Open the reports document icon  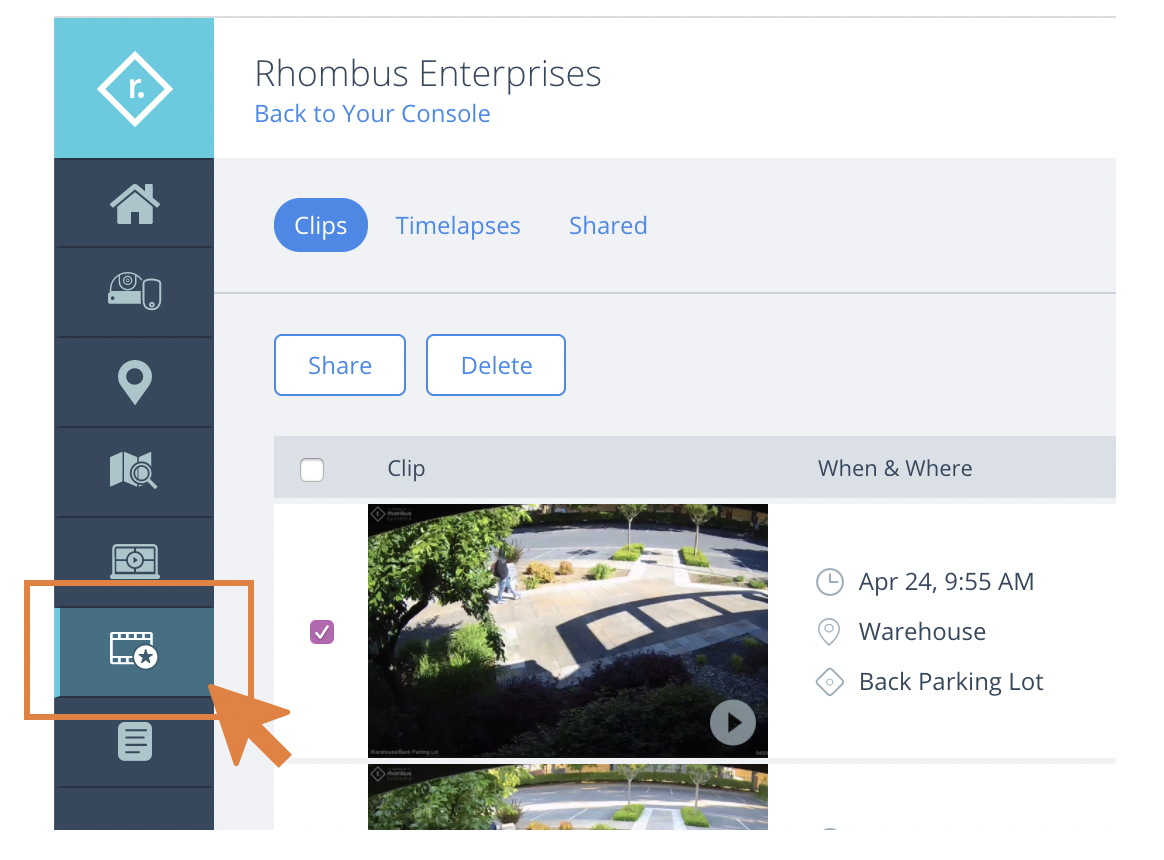134,741
